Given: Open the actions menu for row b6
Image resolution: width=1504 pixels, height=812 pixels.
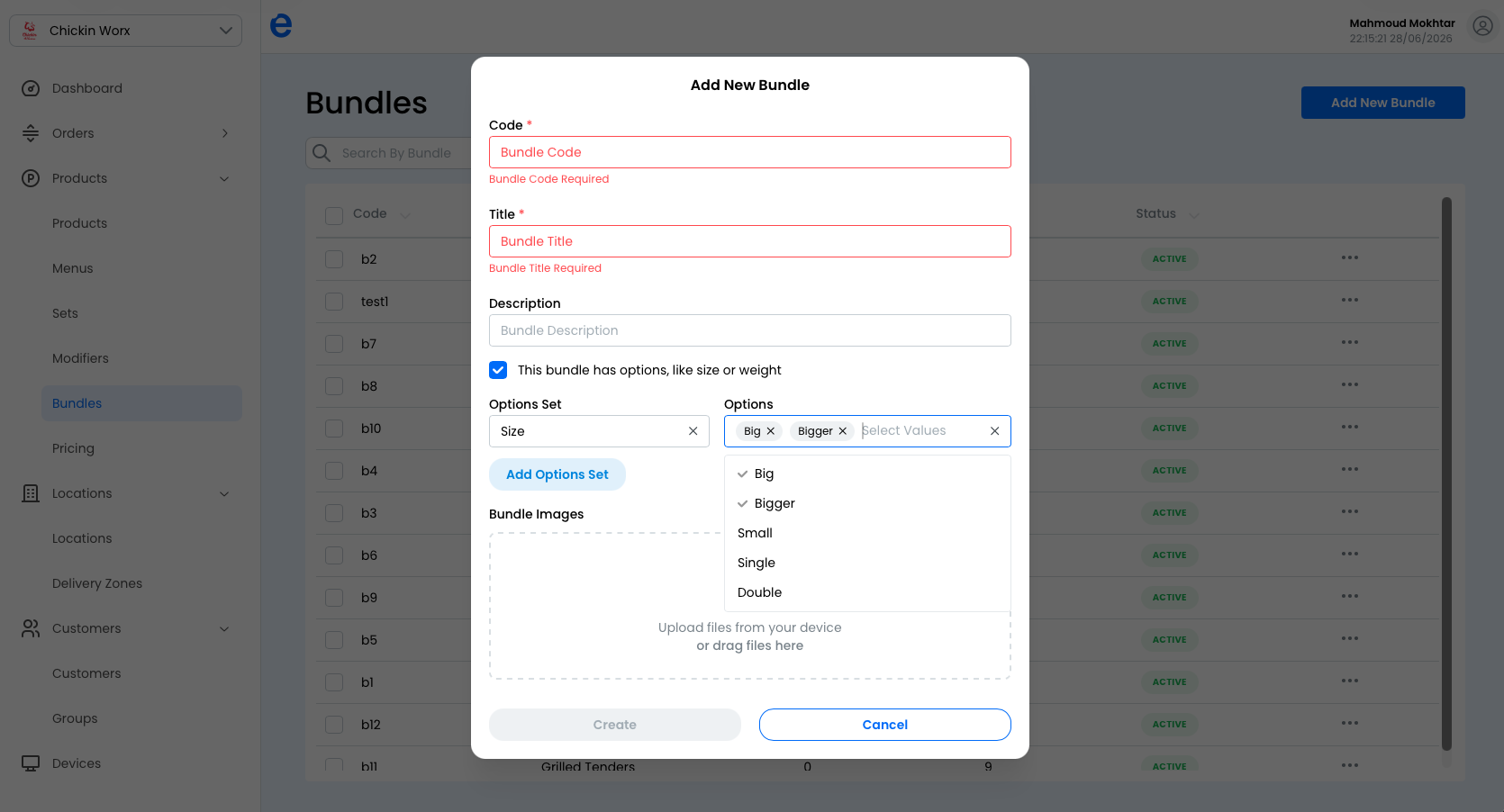Looking at the screenshot, I should point(1349,554).
